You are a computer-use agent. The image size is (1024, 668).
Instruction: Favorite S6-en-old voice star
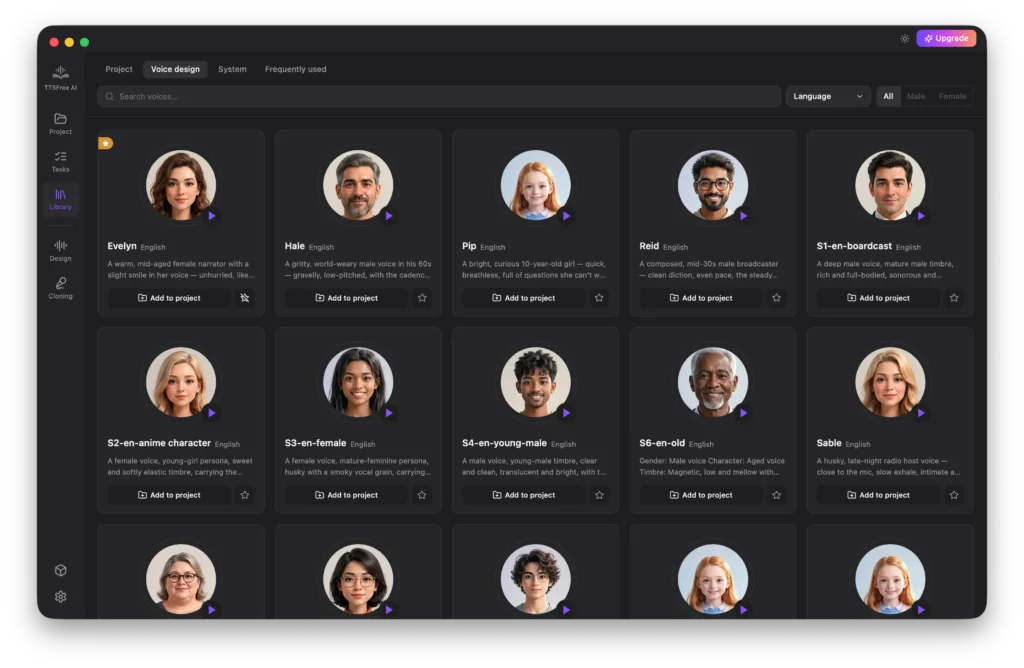pyautogui.click(x=776, y=495)
